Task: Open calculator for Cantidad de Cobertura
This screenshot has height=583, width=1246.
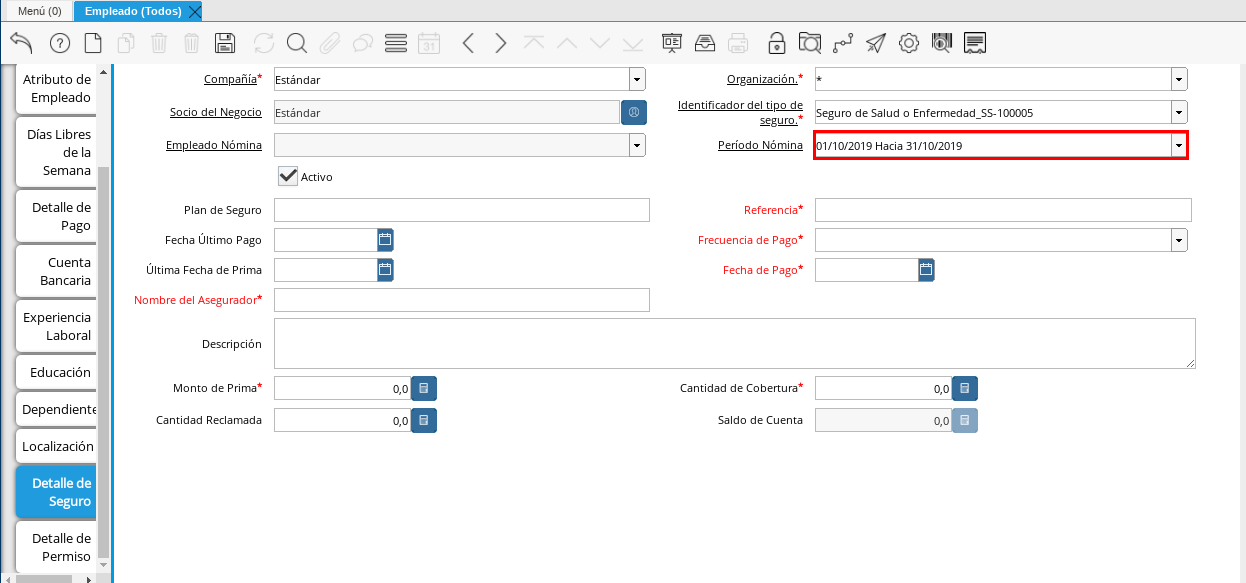Action: click(x=965, y=388)
